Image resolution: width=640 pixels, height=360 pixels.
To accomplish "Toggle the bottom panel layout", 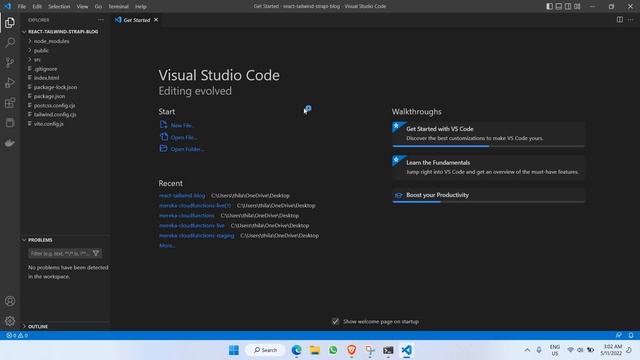I will pos(559,6).
